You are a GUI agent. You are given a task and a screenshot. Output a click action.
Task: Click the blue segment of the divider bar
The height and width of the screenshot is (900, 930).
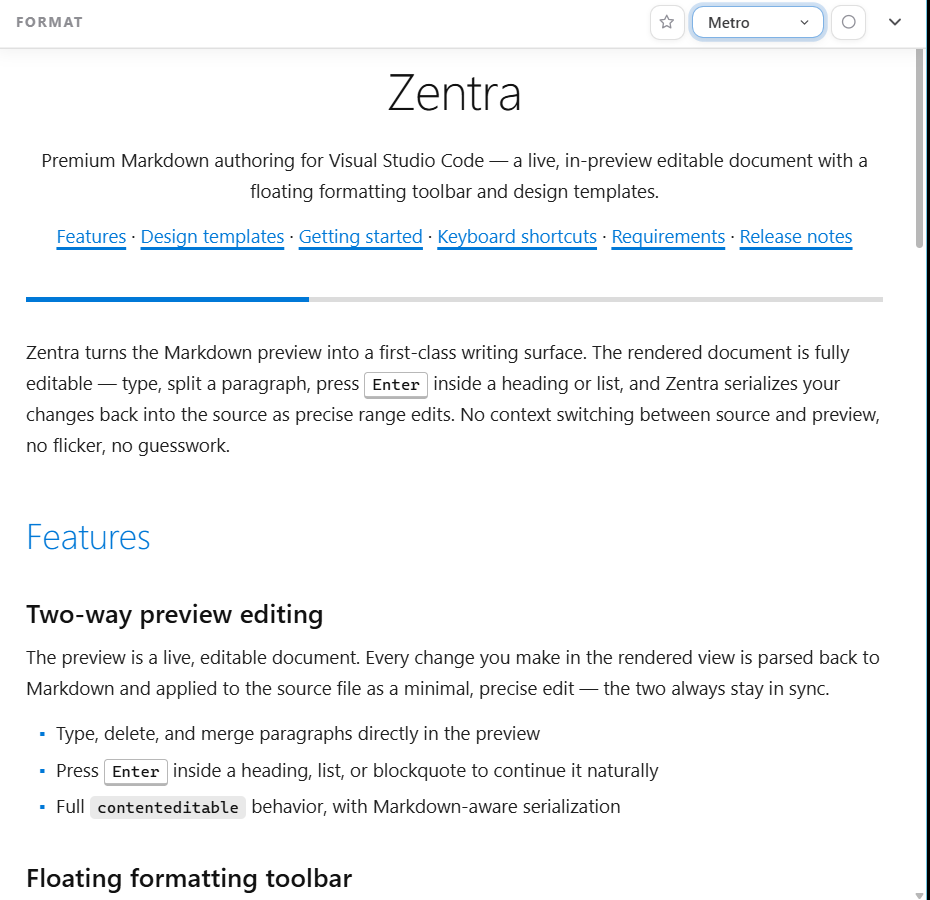click(167, 300)
